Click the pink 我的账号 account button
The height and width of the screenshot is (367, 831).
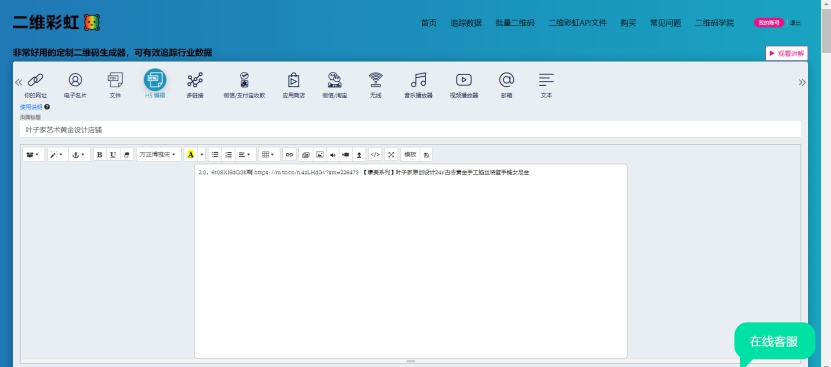tap(768, 23)
